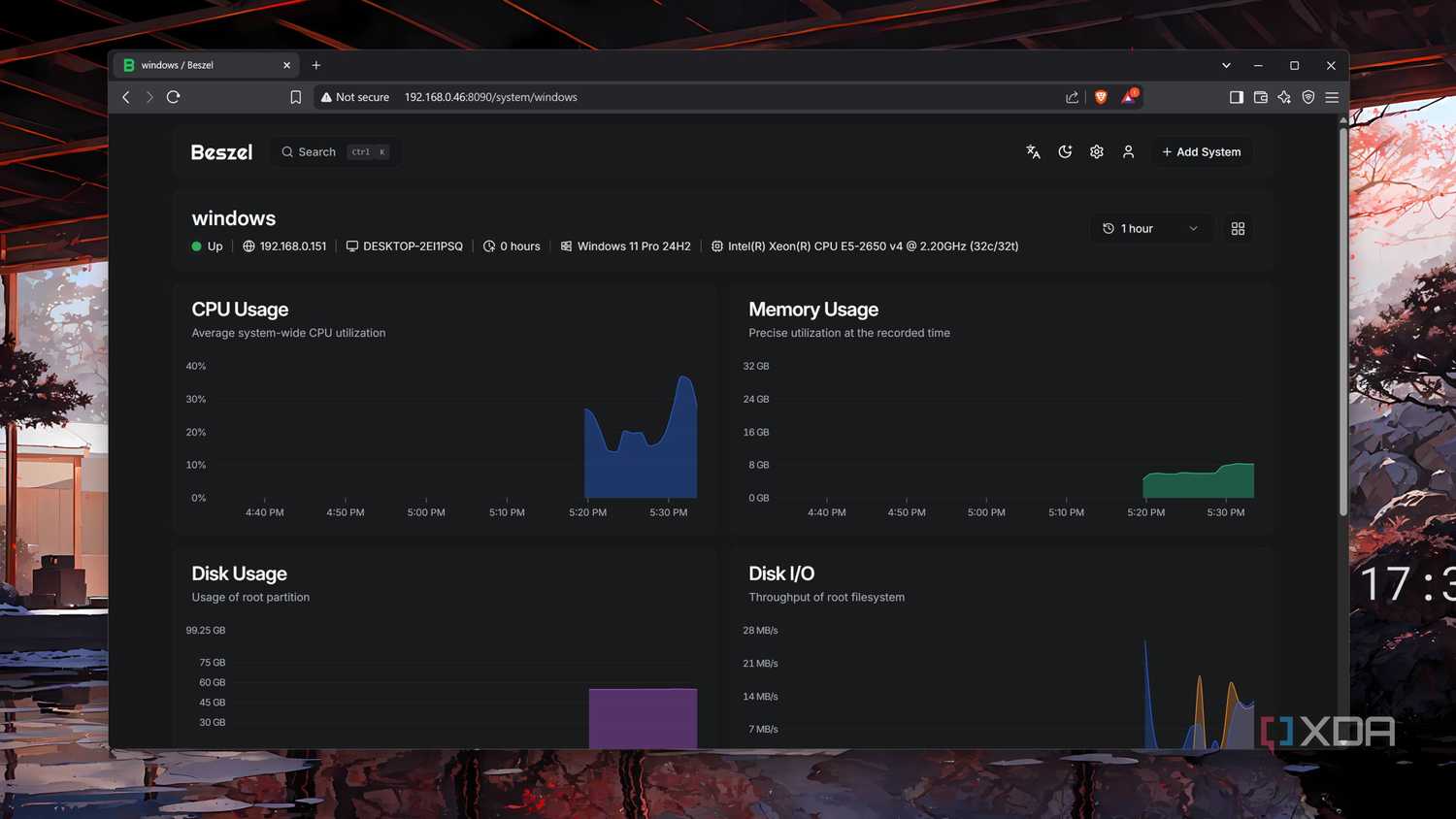Open the browser hamburger menu
Viewport: 1456px width, 819px height.
coord(1332,97)
